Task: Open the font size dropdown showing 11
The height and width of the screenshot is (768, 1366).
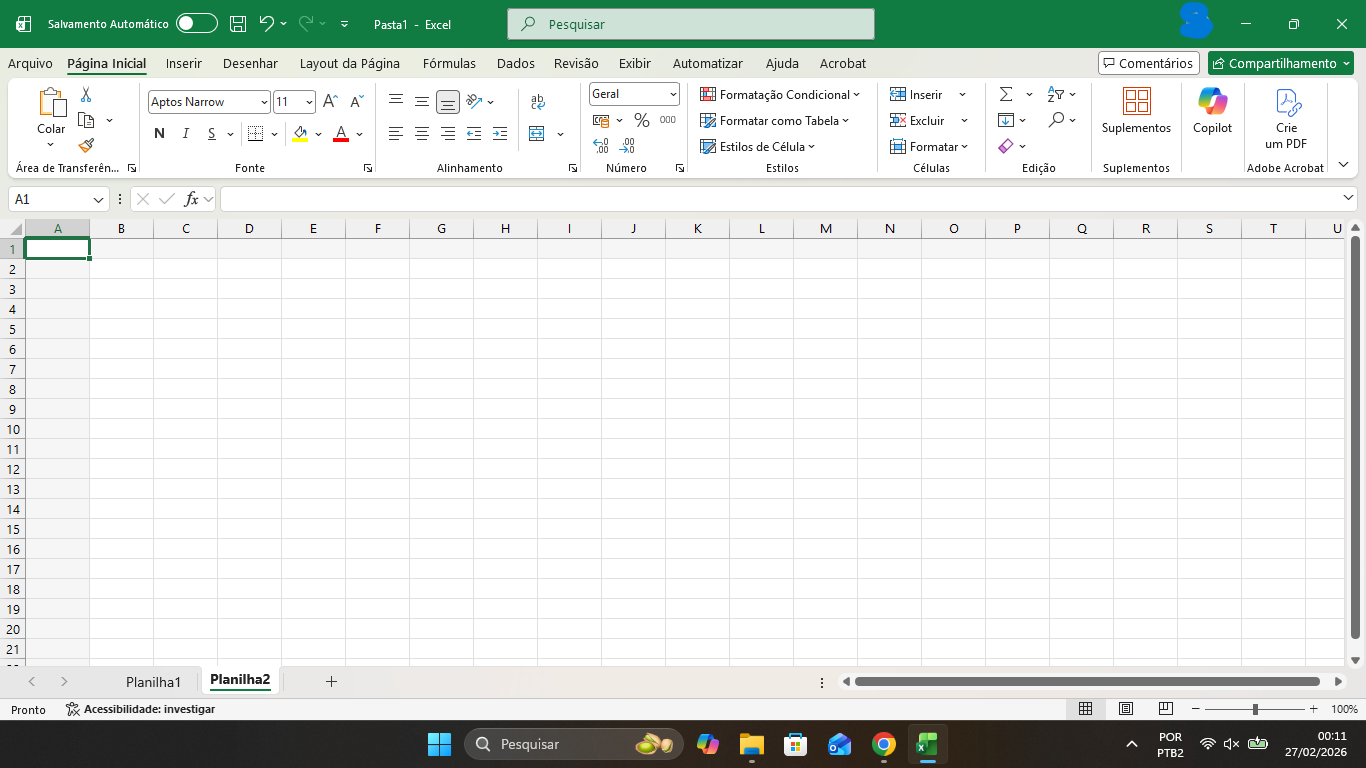Action: click(x=309, y=102)
